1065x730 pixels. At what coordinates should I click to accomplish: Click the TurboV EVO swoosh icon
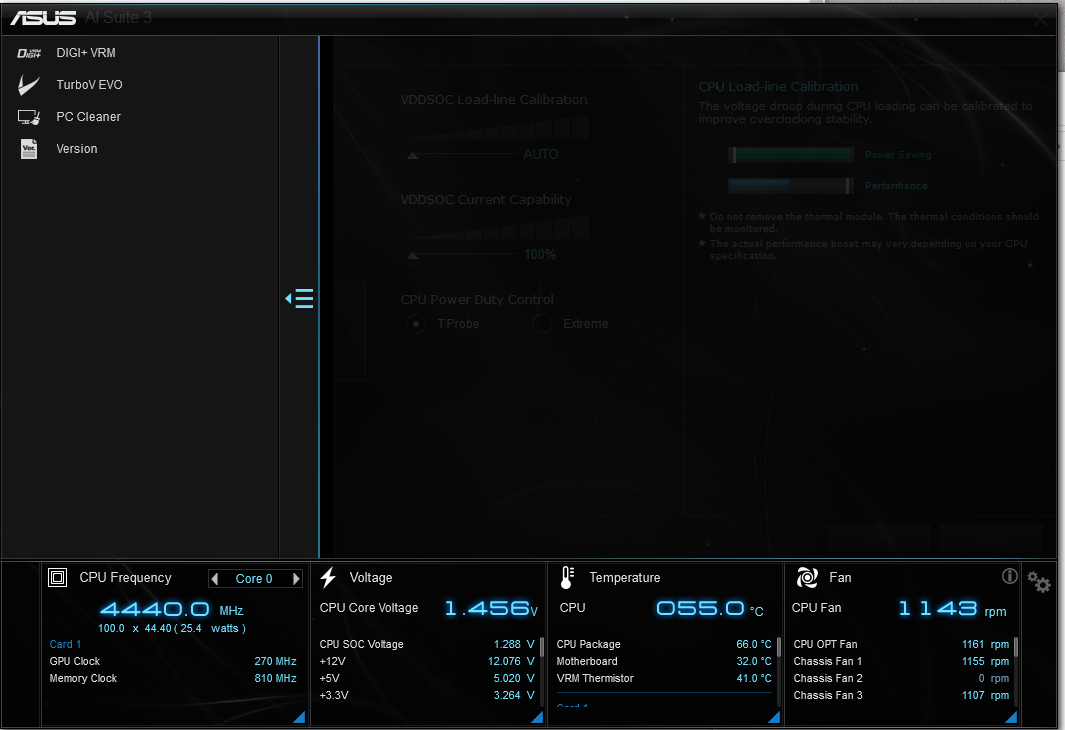pyautogui.click(x=29, y=85)
